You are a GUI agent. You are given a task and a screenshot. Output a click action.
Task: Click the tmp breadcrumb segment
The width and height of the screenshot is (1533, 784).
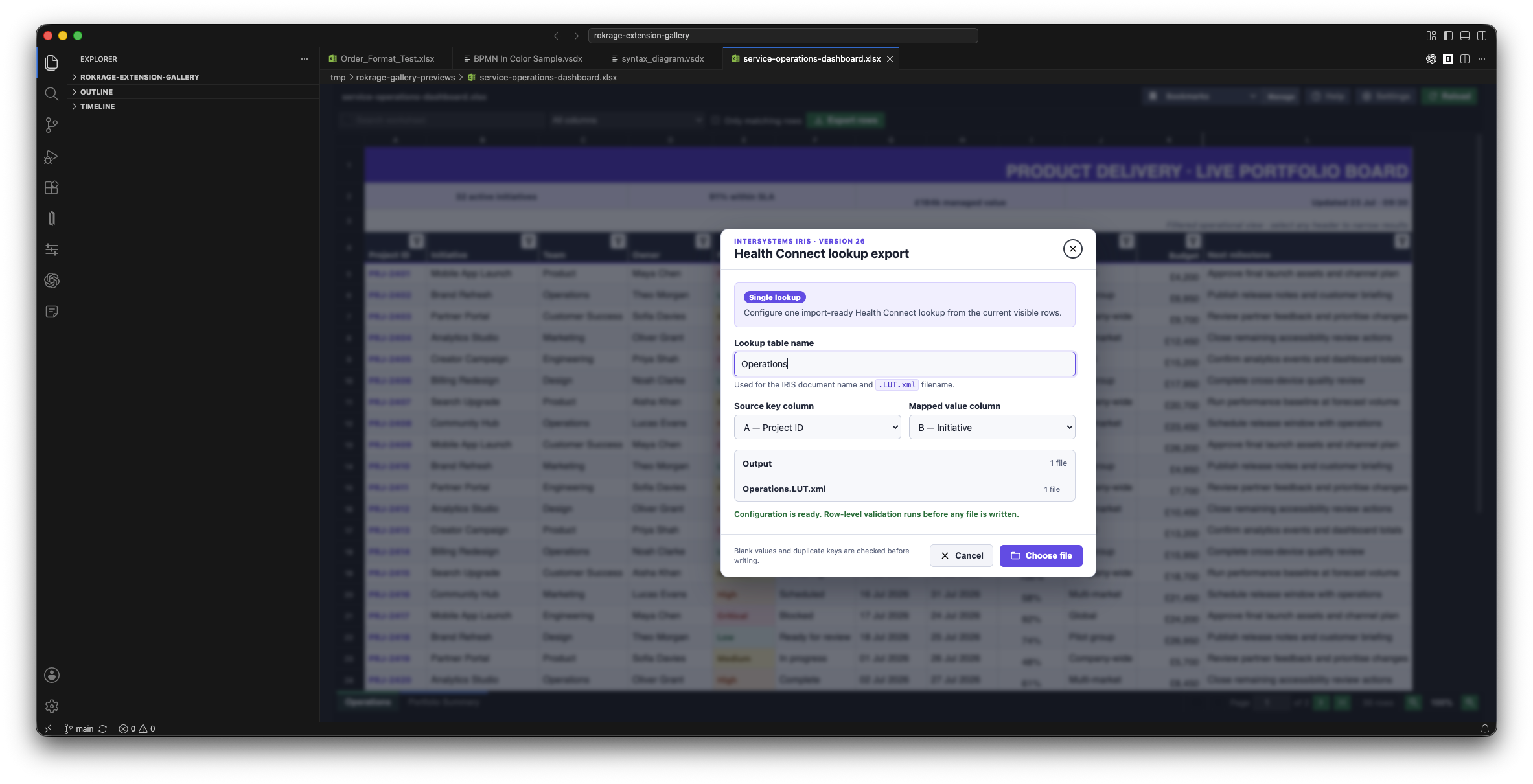(338, 77)
